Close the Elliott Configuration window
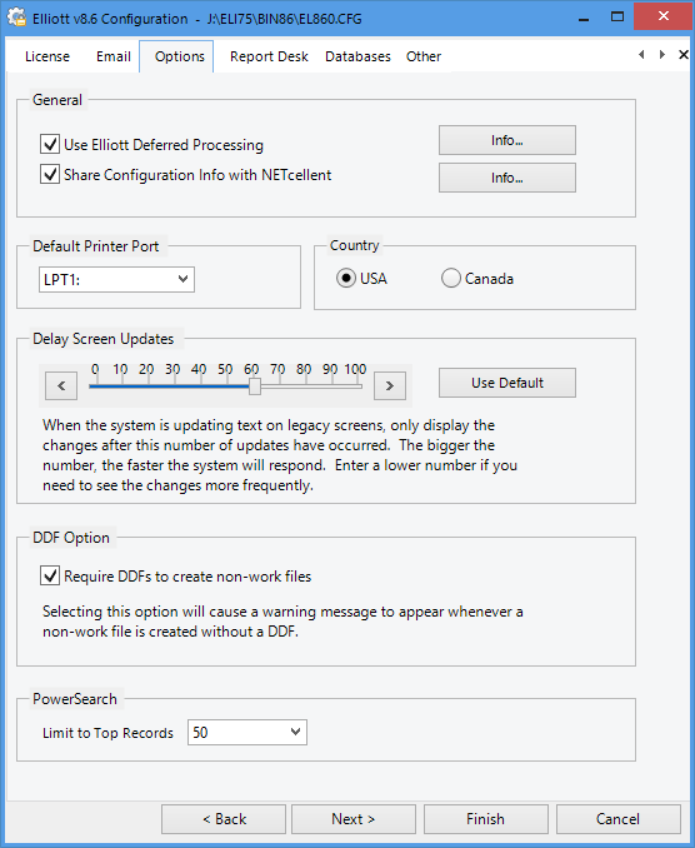695x848 pixels. 664,17
